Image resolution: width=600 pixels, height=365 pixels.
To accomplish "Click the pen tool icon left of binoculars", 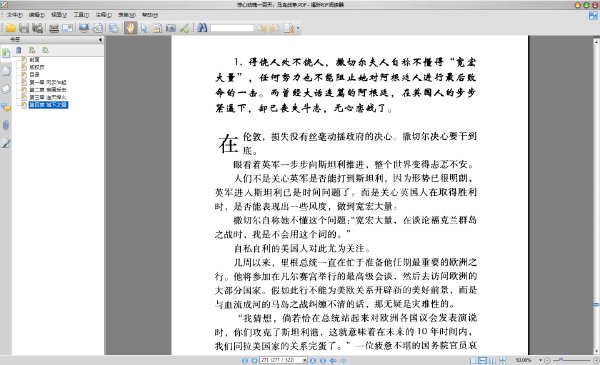I will 184,28.
